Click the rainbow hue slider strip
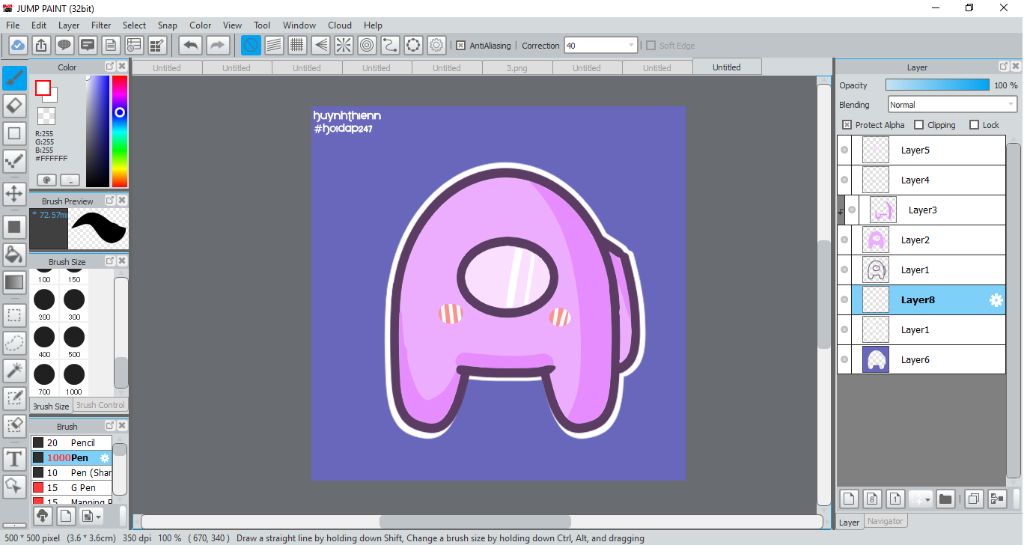Viewport: 1024px width, 545px height. pos(119,130)
